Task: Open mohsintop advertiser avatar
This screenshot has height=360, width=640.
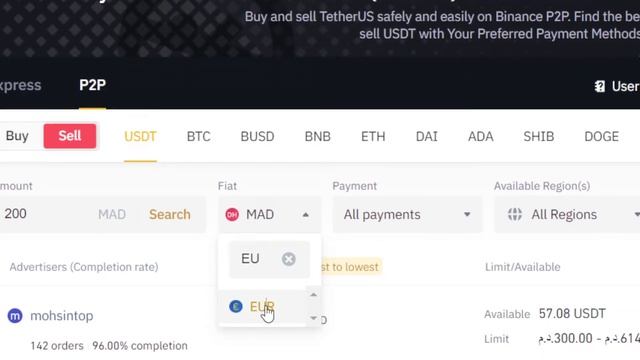Action: 15,316
